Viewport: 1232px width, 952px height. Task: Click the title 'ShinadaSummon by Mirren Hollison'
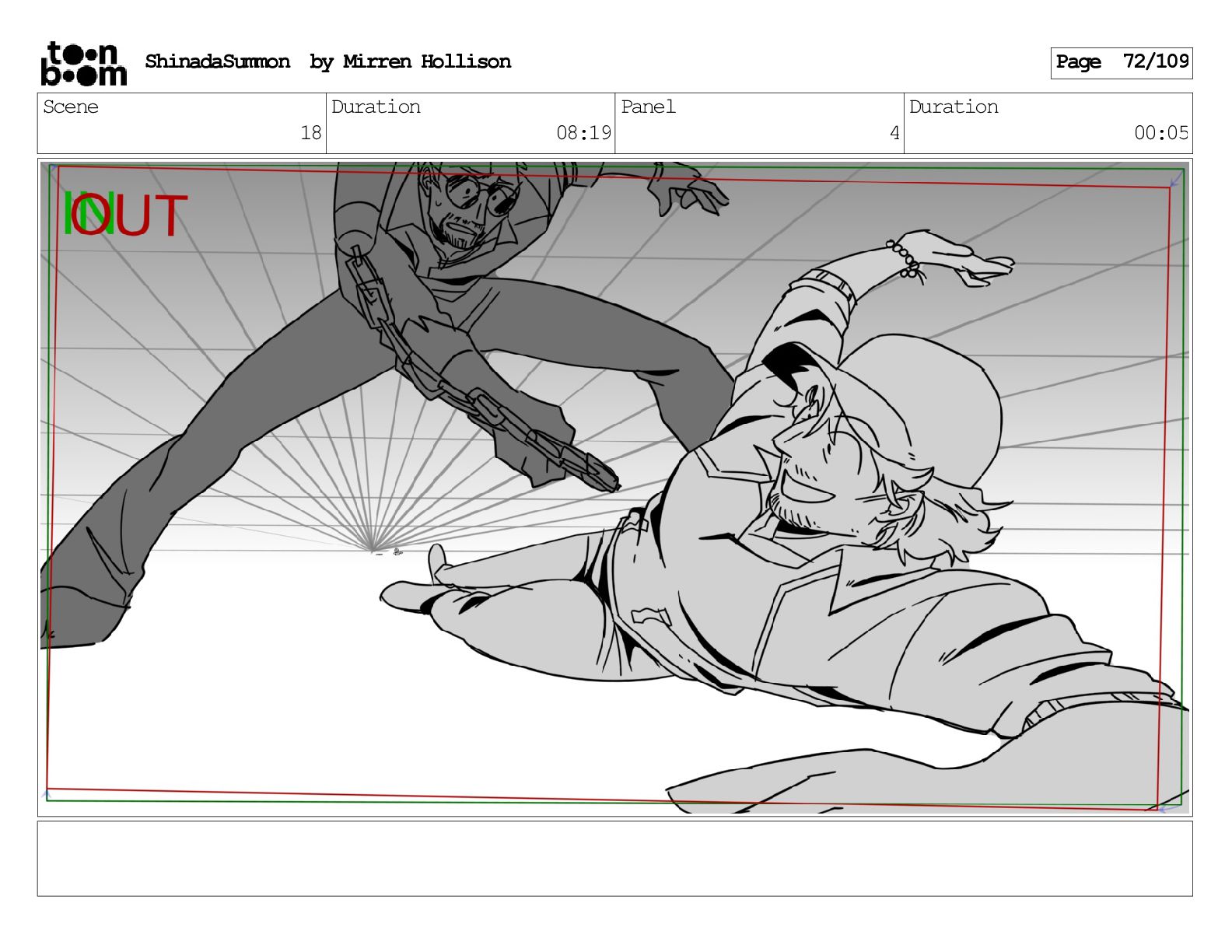coord(327,61)
